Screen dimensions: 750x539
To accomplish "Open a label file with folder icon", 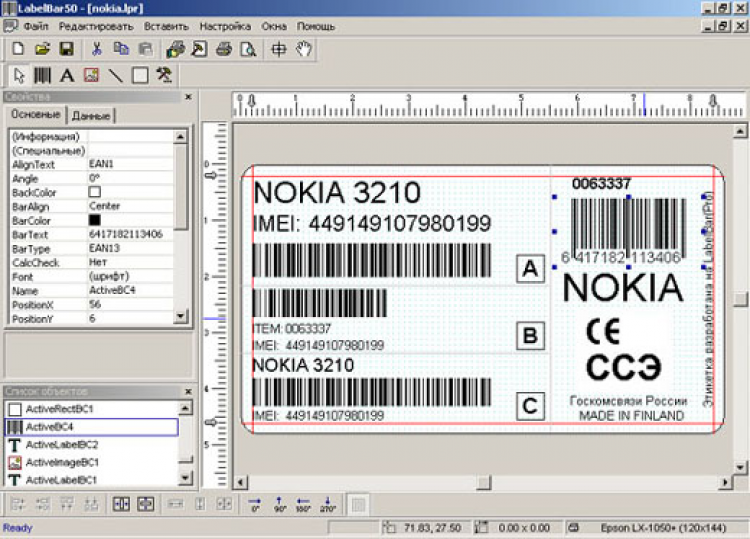I will tap(42, 49).
